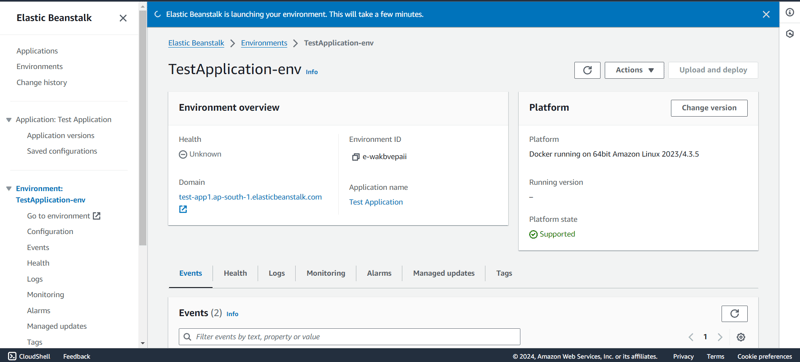Open Terms link in the footer

715,356
